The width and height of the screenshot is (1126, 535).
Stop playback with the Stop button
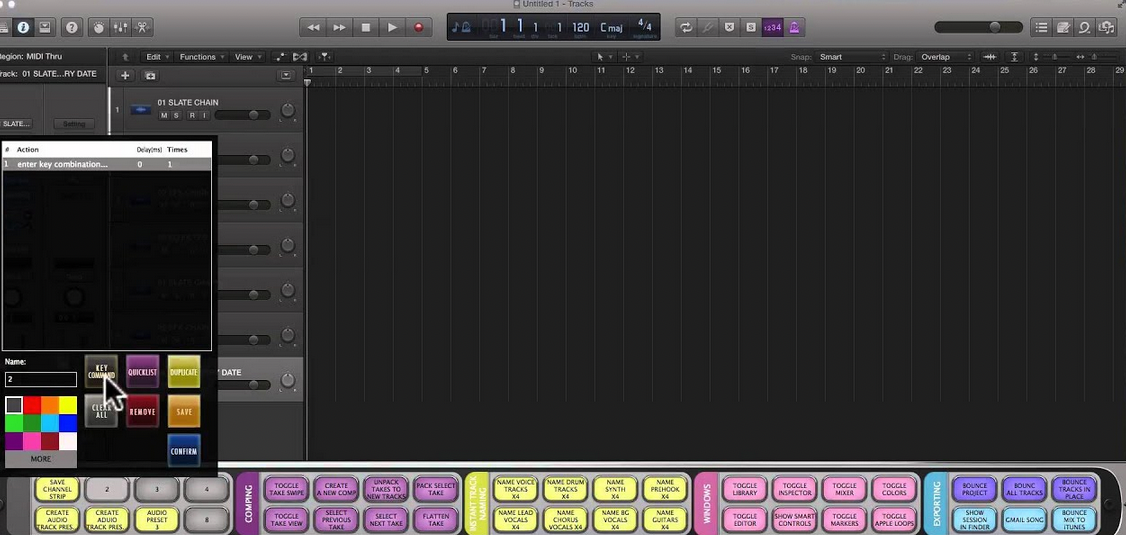(366, 27)
